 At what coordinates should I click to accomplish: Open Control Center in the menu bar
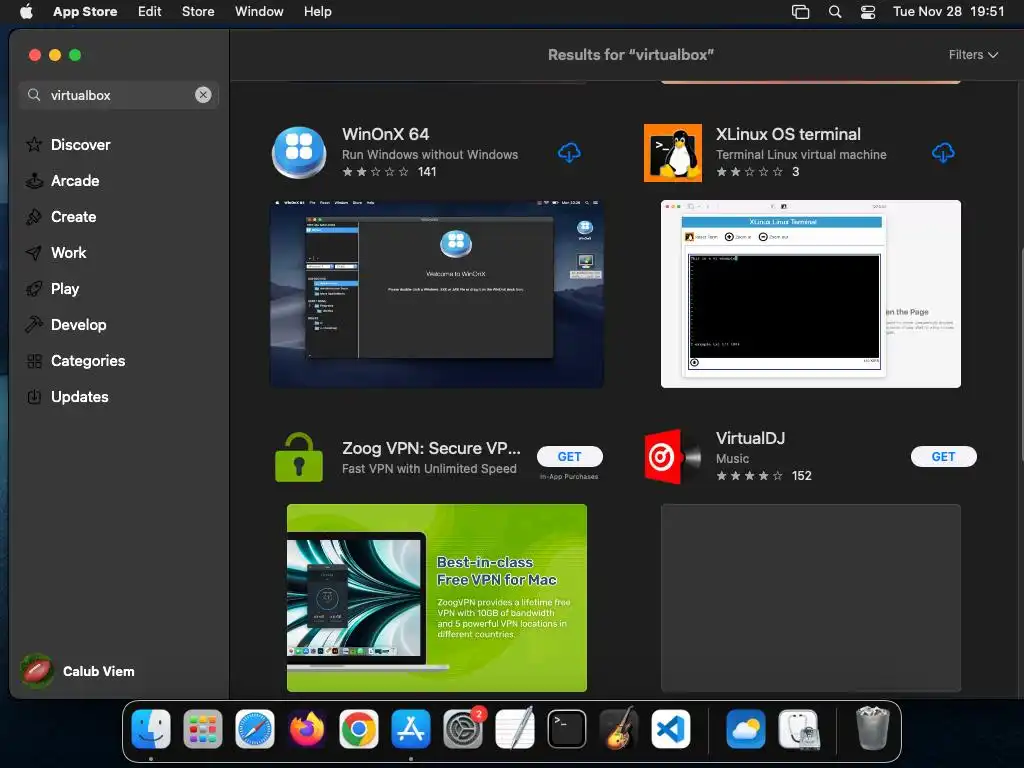(867, 11)
